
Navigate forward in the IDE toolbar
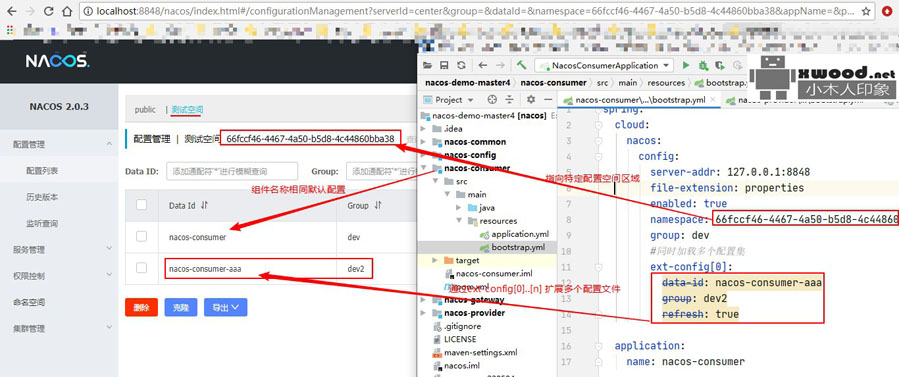tap(501, 65)
